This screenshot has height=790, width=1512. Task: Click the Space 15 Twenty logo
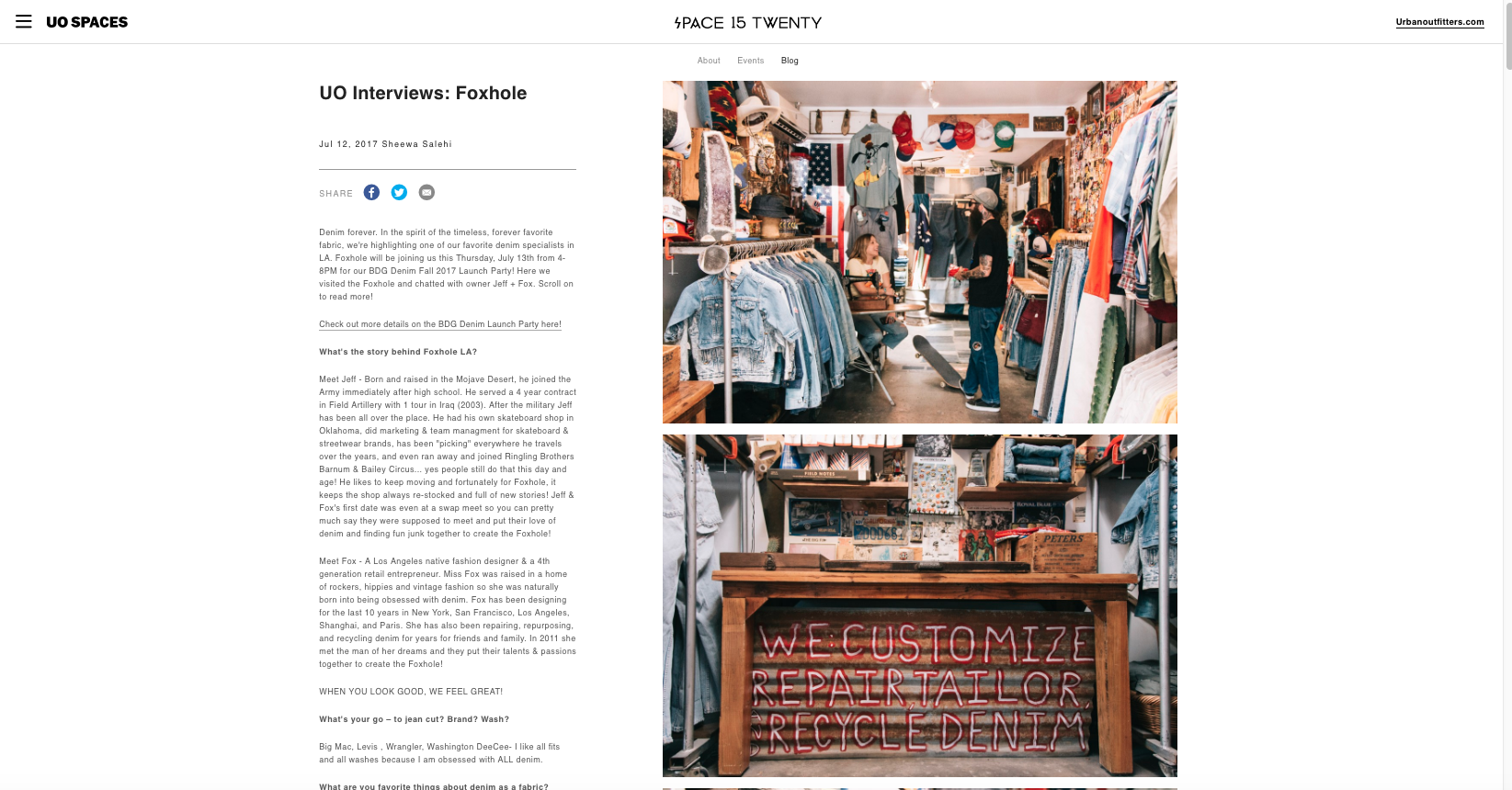click(x=748, y=22)
